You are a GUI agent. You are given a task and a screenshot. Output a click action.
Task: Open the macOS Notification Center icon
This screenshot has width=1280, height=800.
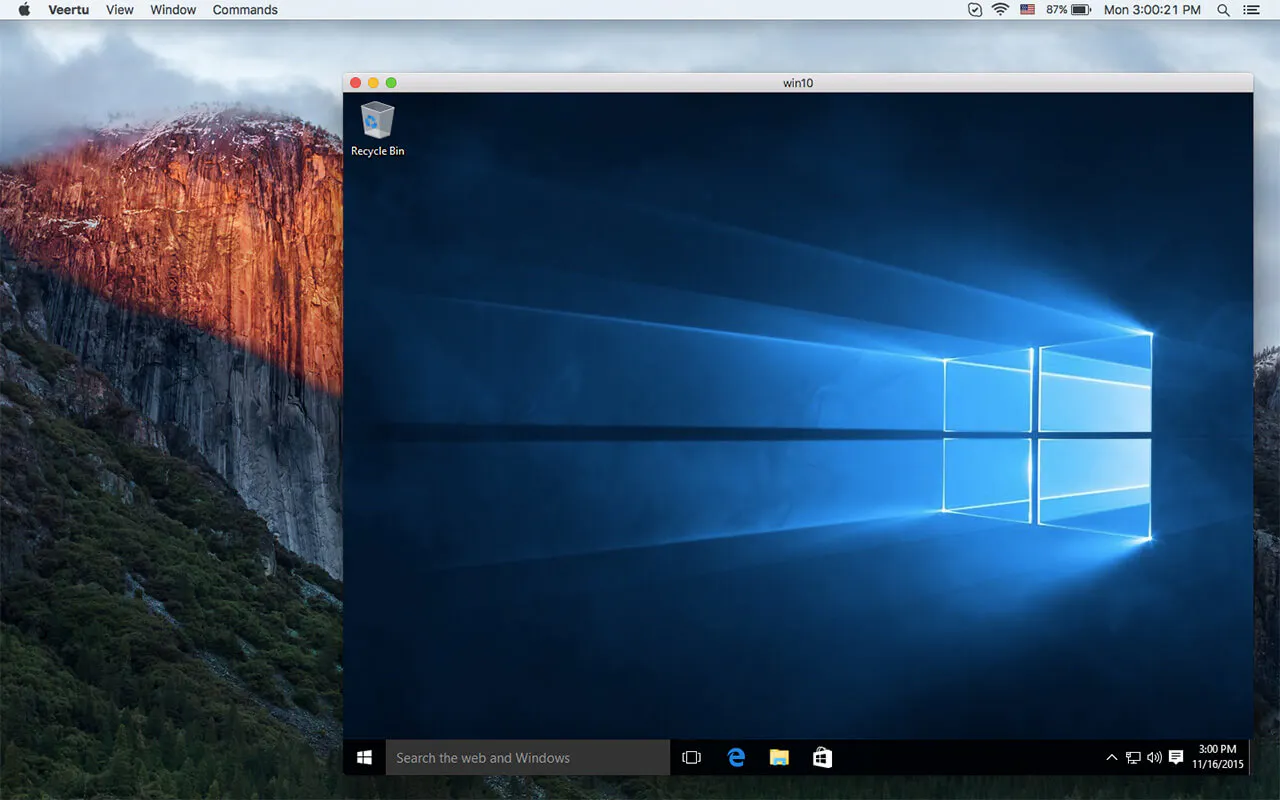1251,10
